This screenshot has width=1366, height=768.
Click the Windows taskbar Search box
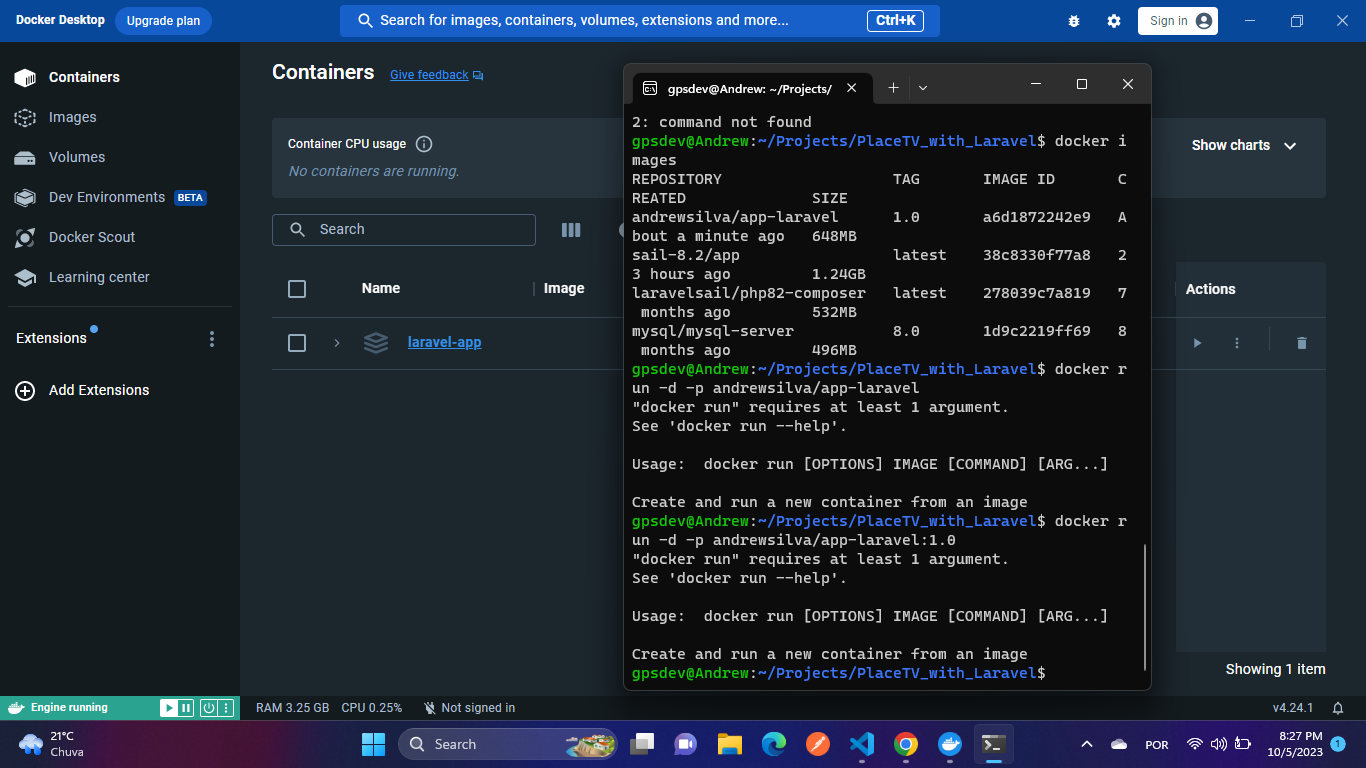tap(508, 744)
